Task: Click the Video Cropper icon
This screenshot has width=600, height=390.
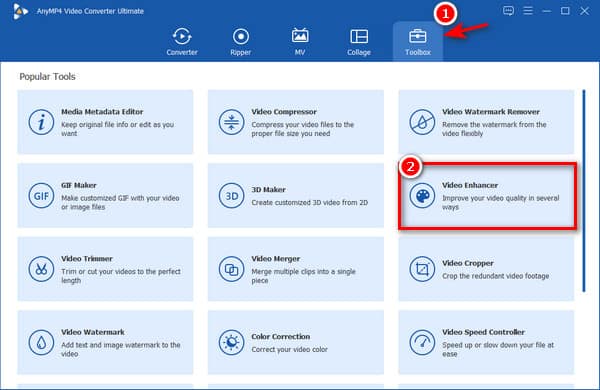Action: [422, 269]
